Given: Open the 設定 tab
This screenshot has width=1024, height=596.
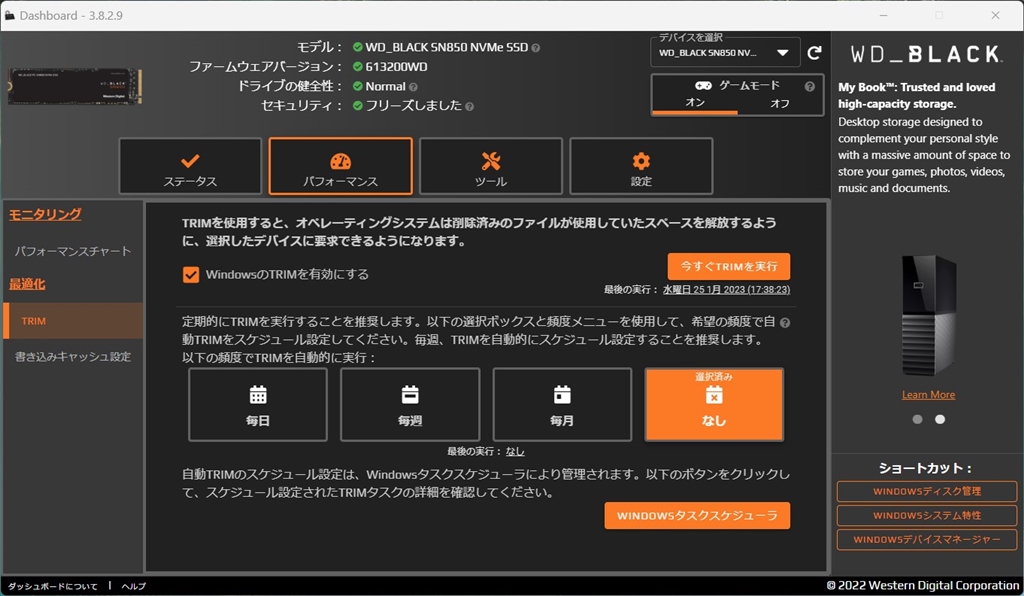Looking at the screenshot, I should point(641,166).
